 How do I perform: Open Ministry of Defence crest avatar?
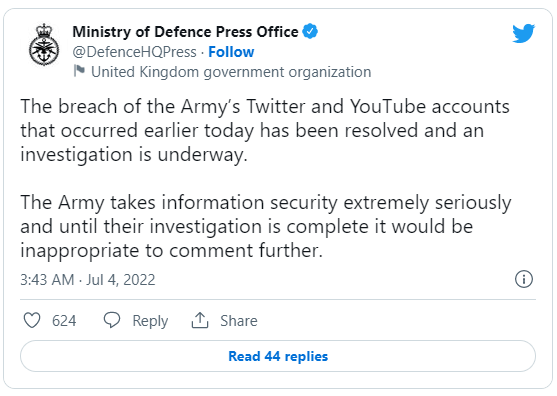pyautogui.click(x=44, y=45)
